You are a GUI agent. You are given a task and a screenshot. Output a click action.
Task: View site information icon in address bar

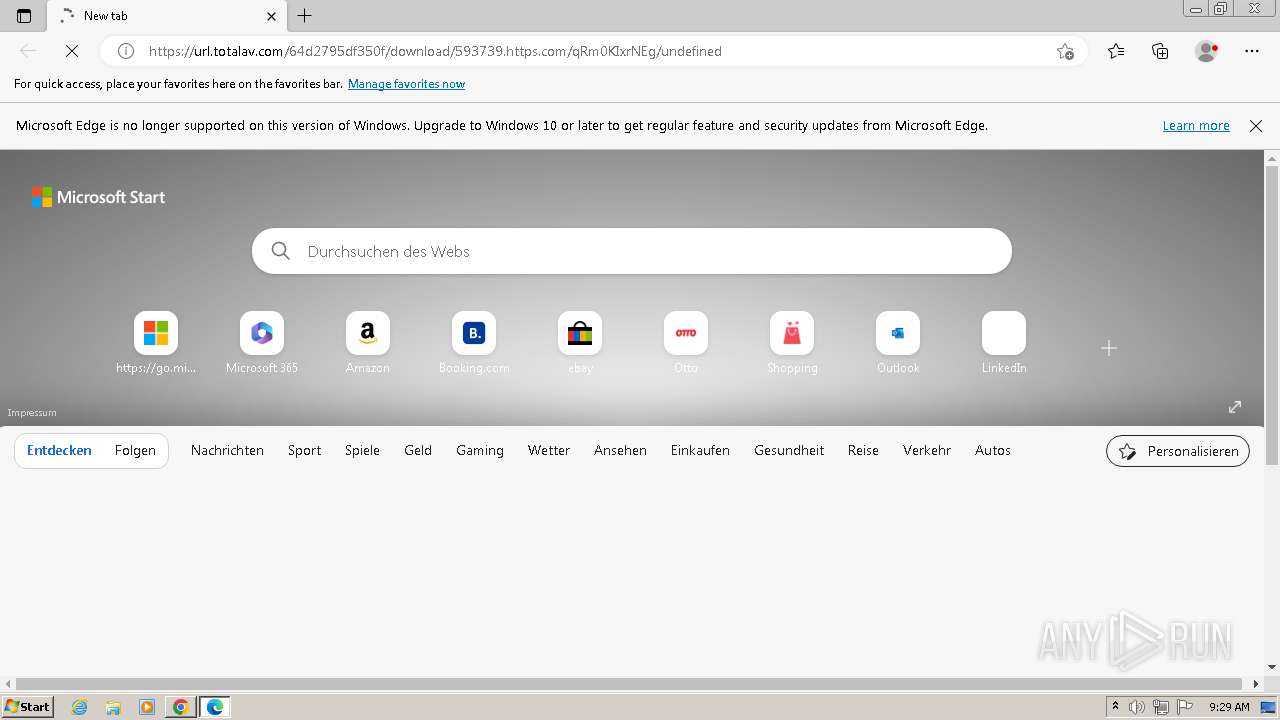point(126,51)
